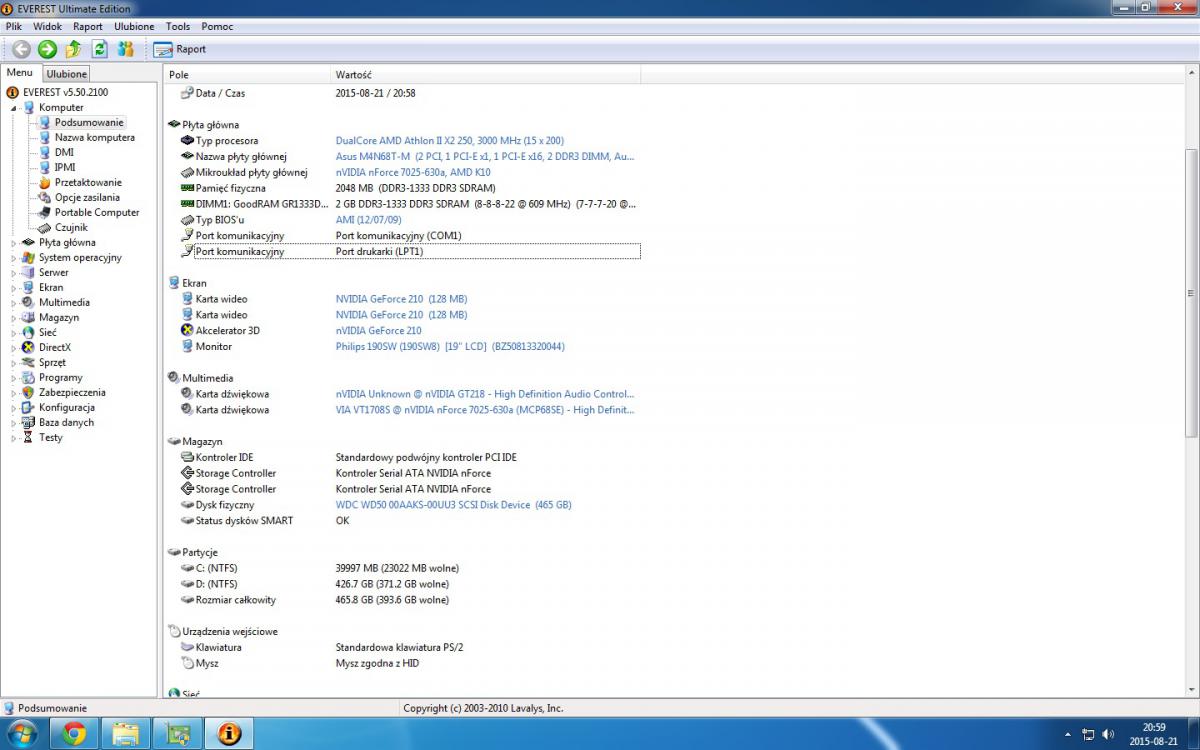
Task: Open the Asus M4N68T-M motherboard link
Action: [x=485, y=157]
